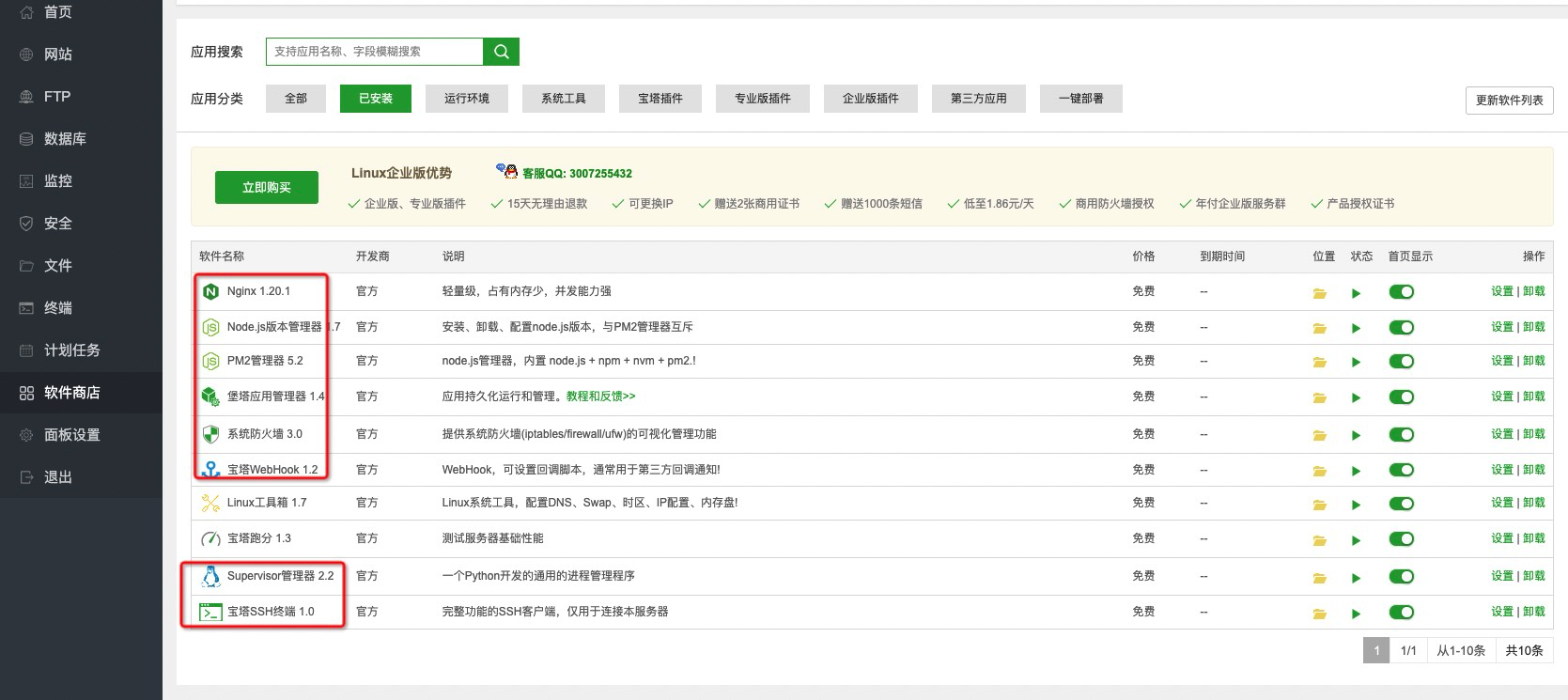1568x700 pixels.
Task: Open folder icon for 宝塔SSH终端 row
Action: [1320, 614]
